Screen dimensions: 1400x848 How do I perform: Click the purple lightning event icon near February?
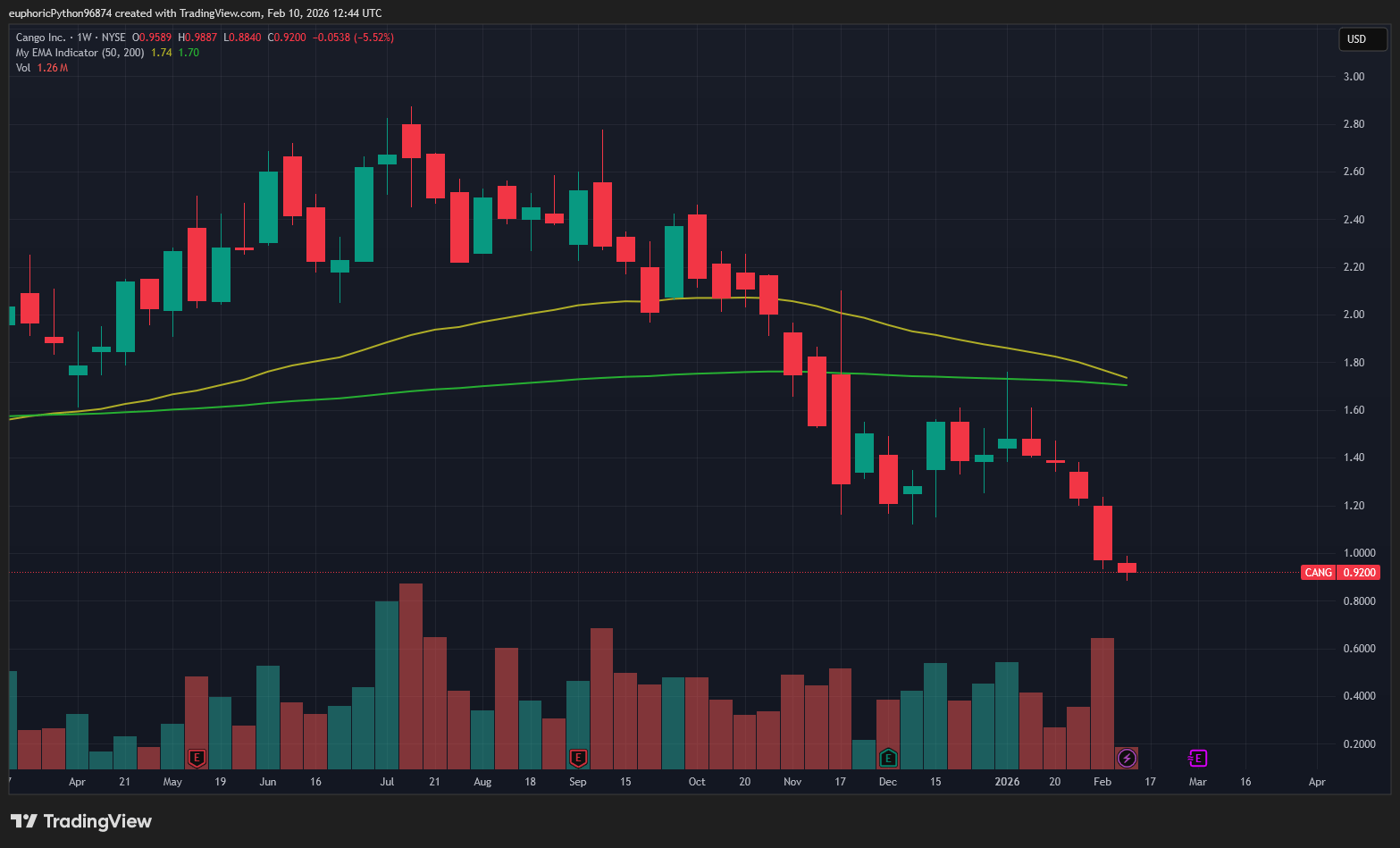point(1127,757)
